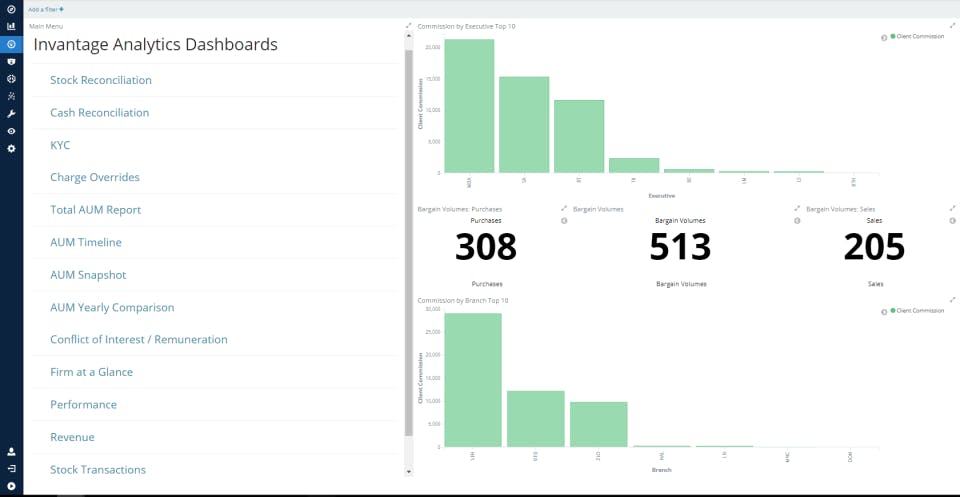Toggle legend on Commission by Branch chart
Screen dimensions: 960x497
point(884,311)
